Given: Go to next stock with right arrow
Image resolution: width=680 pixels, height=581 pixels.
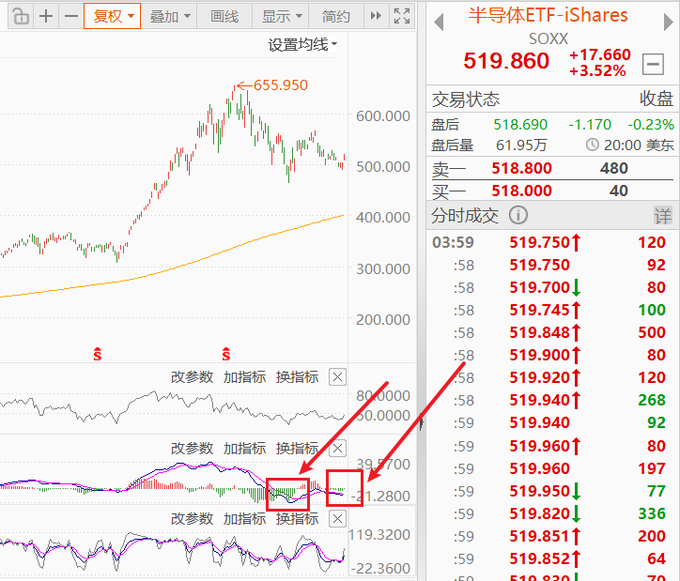Looking at the screenshot, I should (x=668, y=22).
